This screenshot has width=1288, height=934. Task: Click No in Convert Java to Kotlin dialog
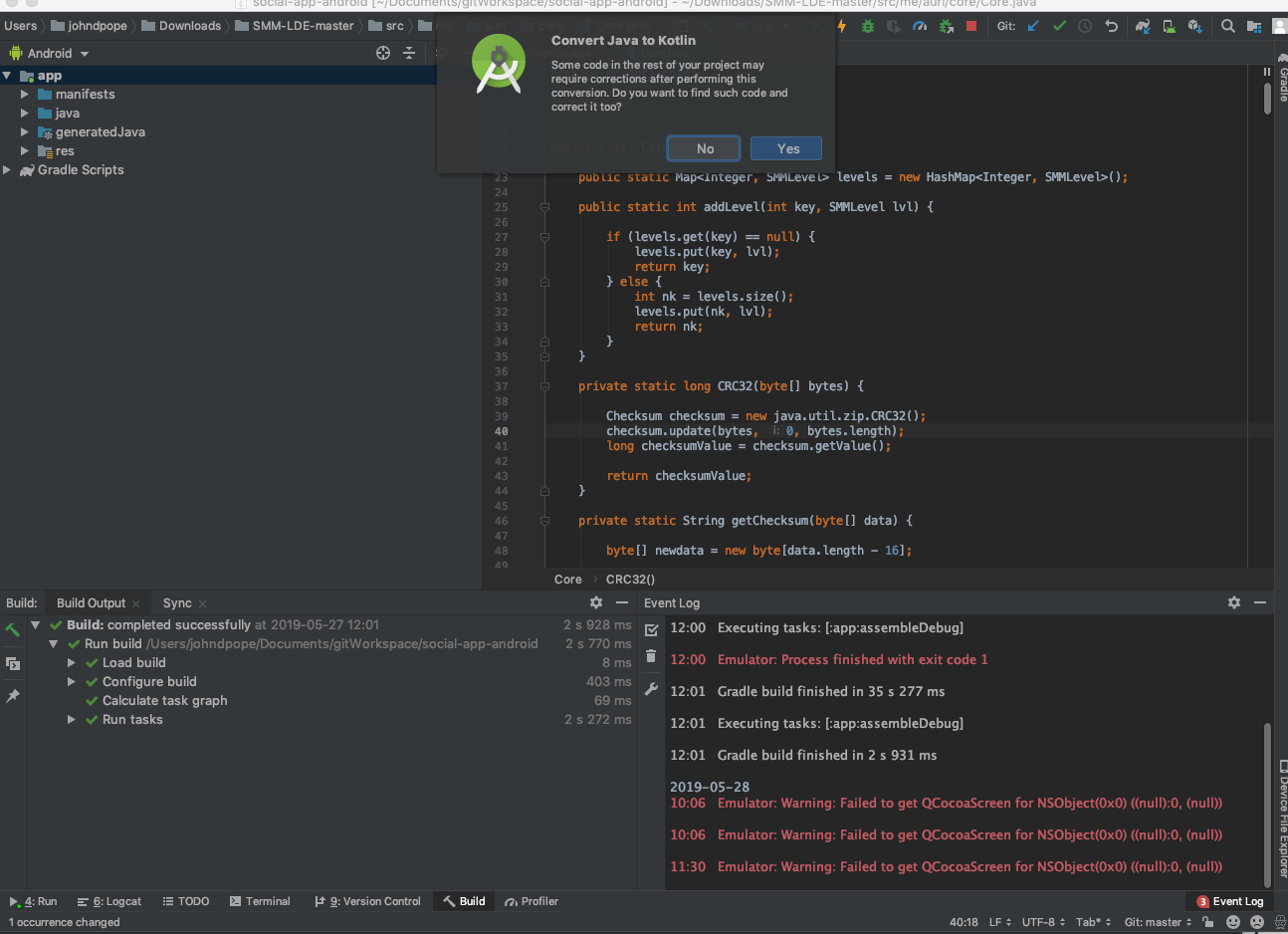pos(705,148)
